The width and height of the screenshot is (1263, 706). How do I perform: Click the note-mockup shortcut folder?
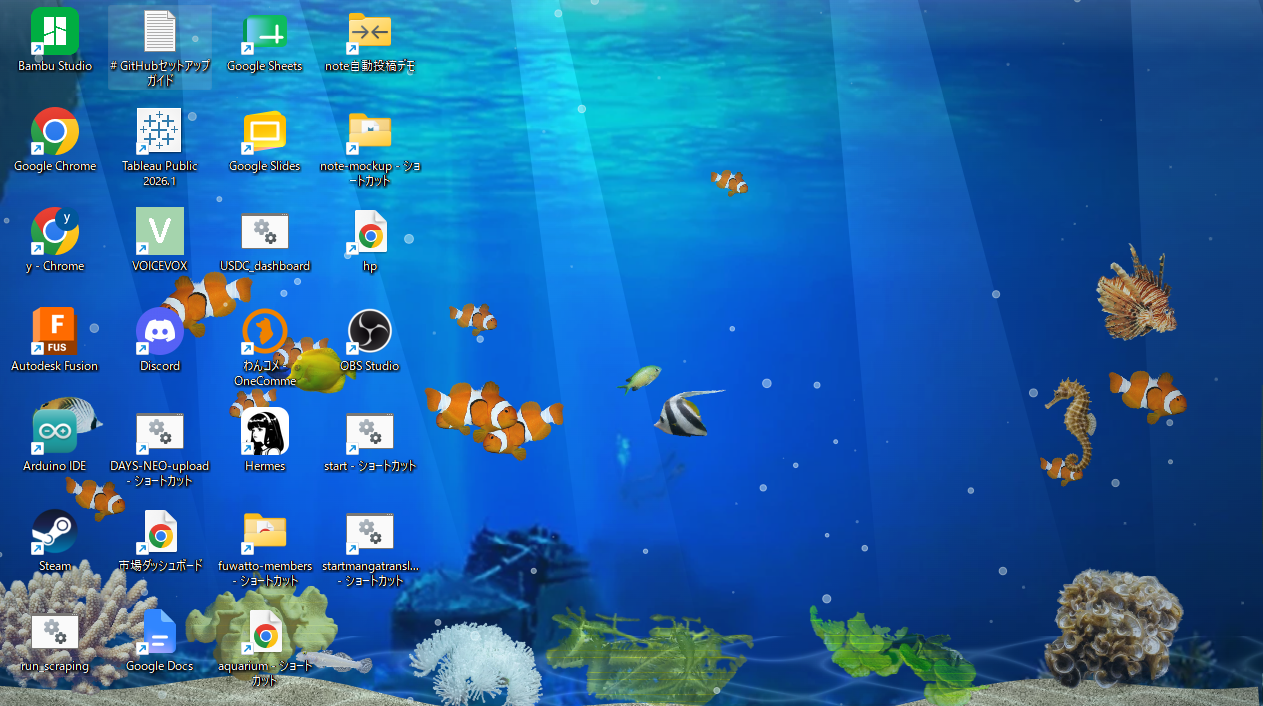pos(370,132)
